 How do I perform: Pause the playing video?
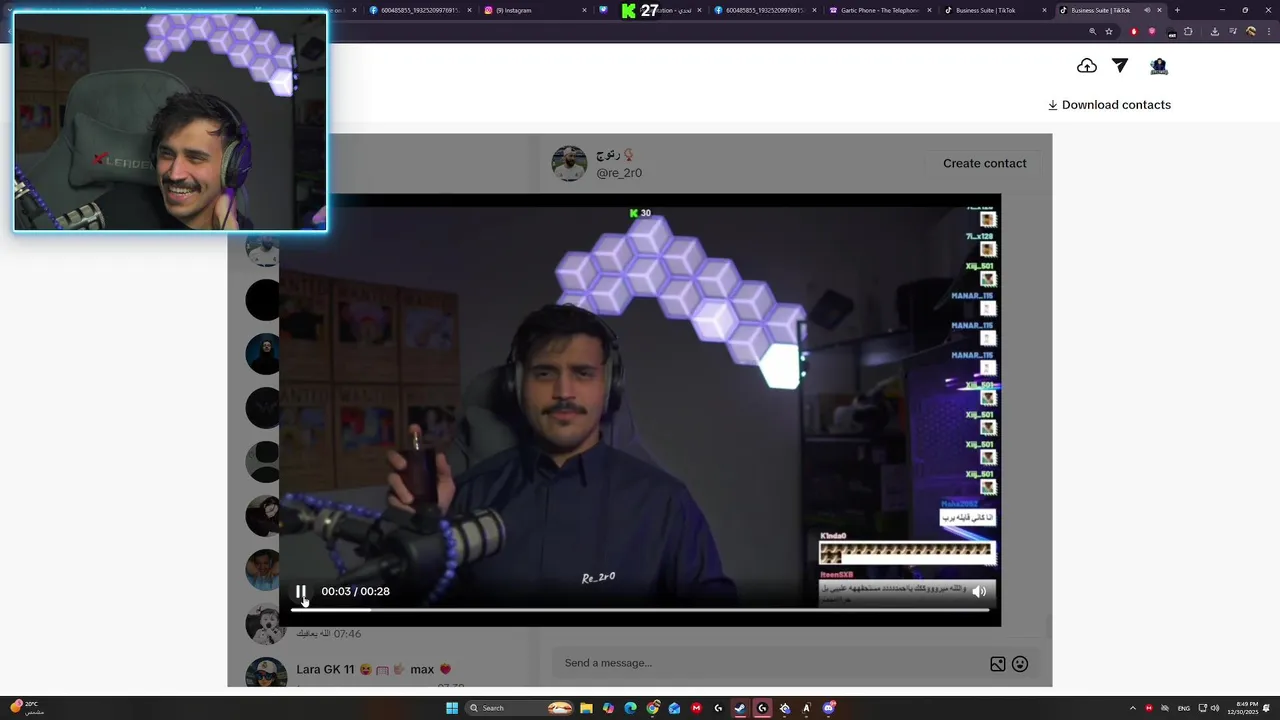click(300, 591)
